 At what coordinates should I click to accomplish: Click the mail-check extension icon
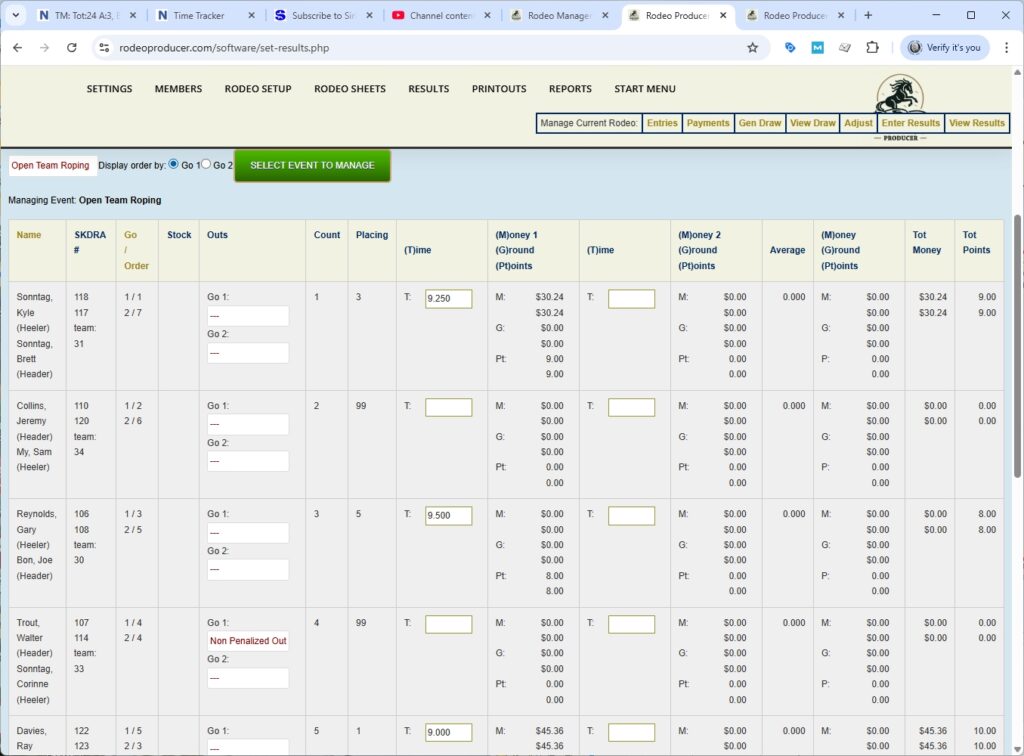tap(846, 47)
